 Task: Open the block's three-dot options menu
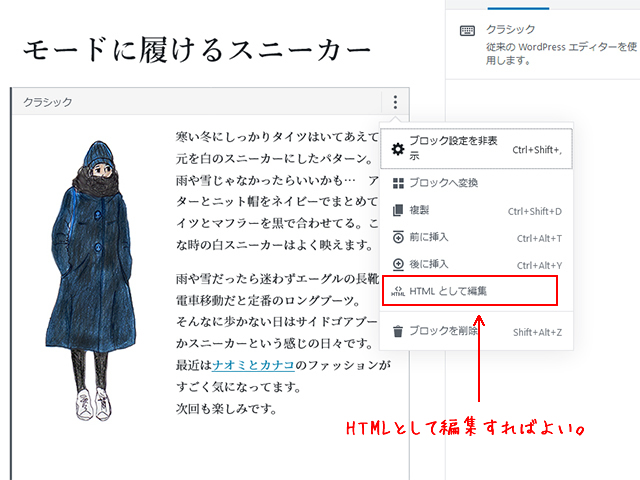click(395, 102)
